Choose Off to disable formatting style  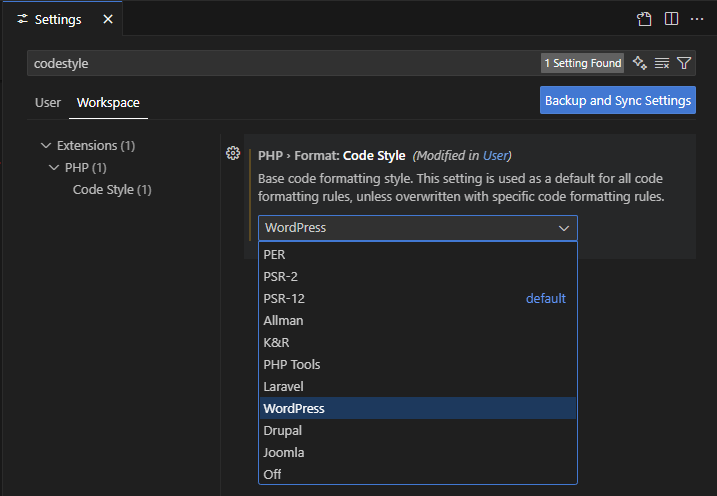(417, 474)
